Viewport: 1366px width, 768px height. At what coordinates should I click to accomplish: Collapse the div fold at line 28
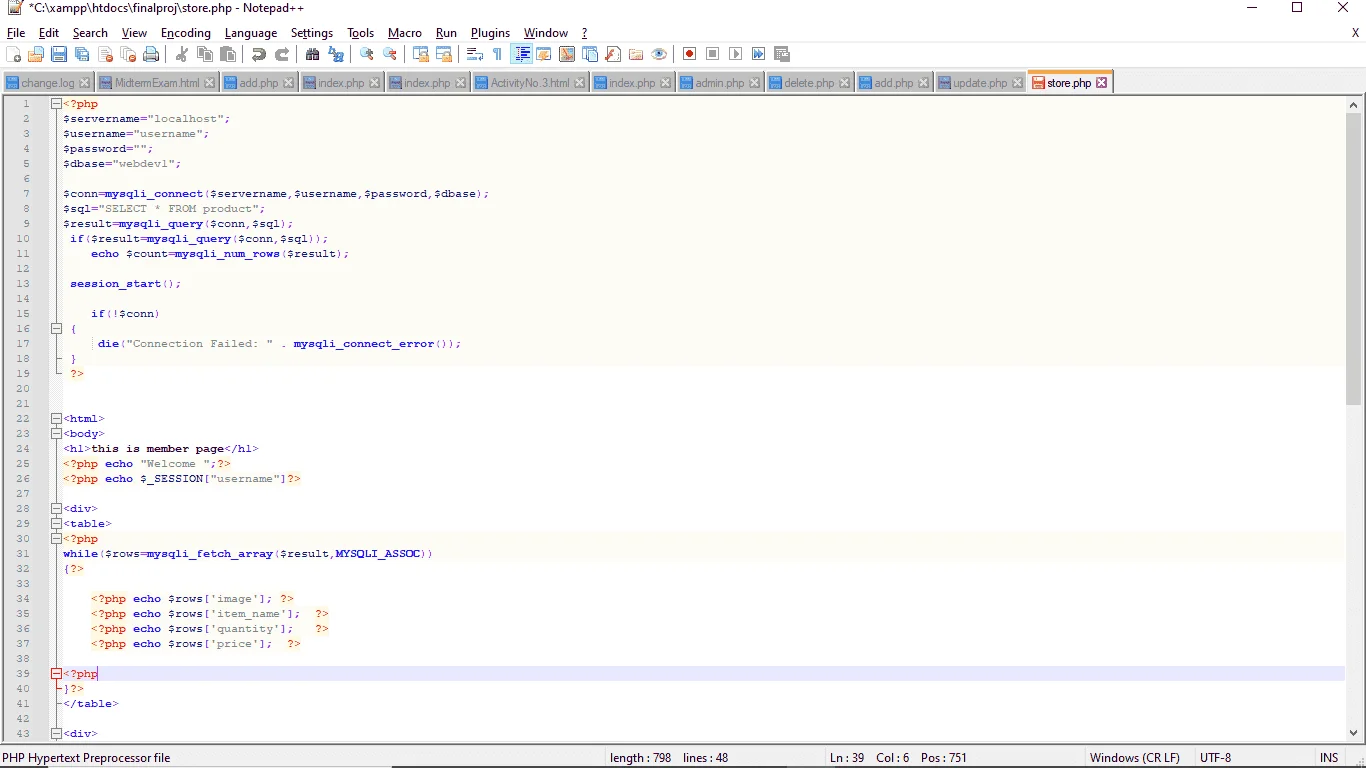coord(56,509)
